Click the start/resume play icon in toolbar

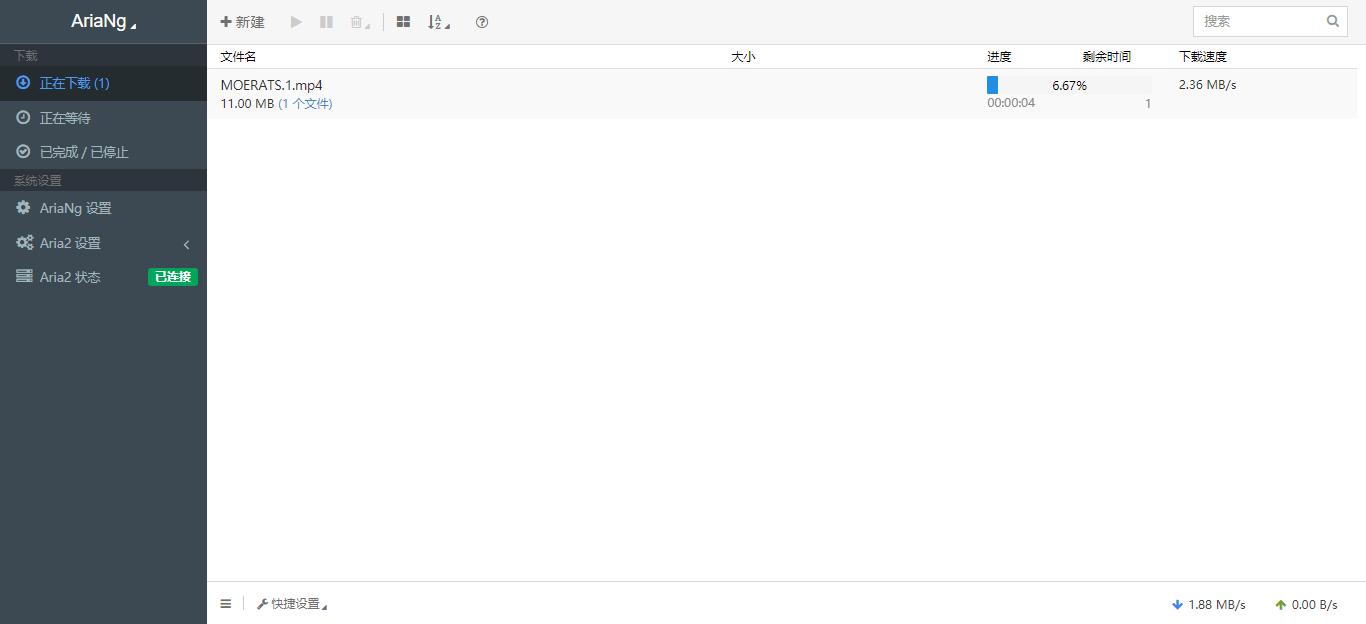(x=296, y=22)
